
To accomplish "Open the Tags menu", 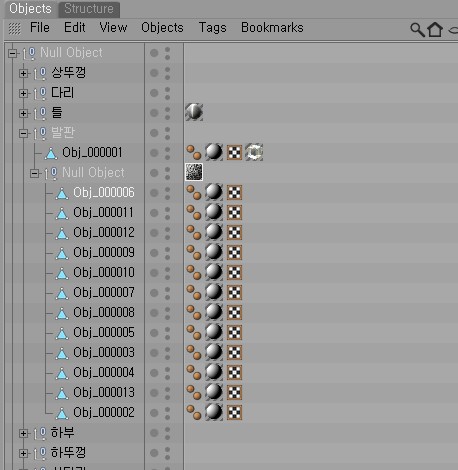I will 212,28.
